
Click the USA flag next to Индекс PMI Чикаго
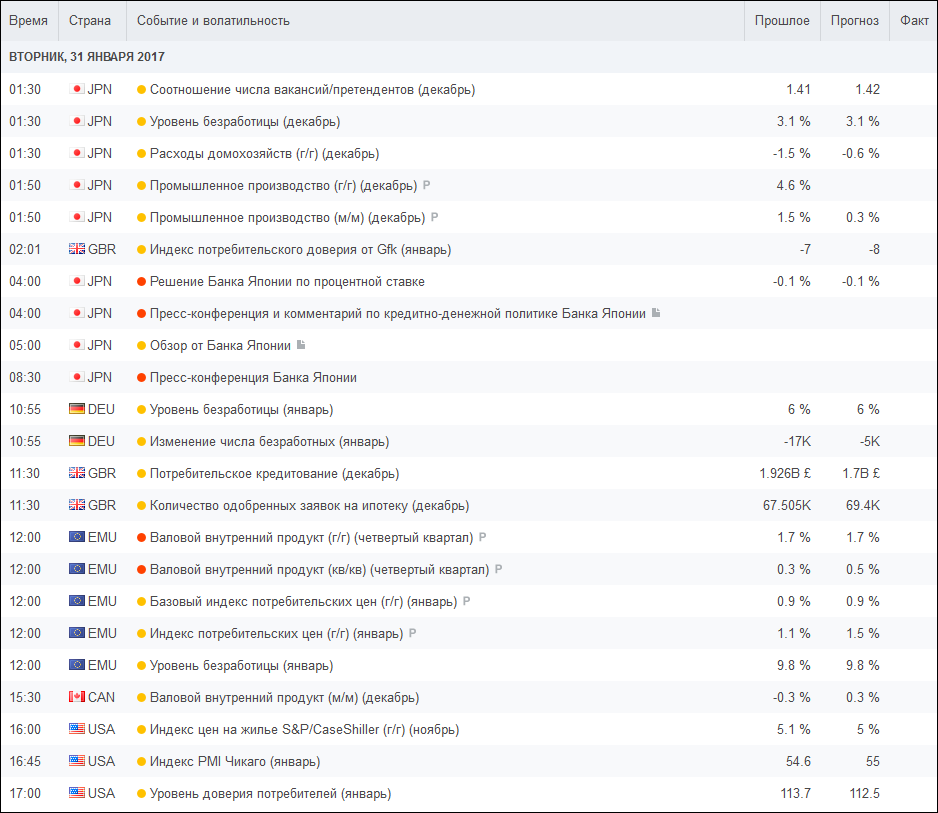coord(77,761)
